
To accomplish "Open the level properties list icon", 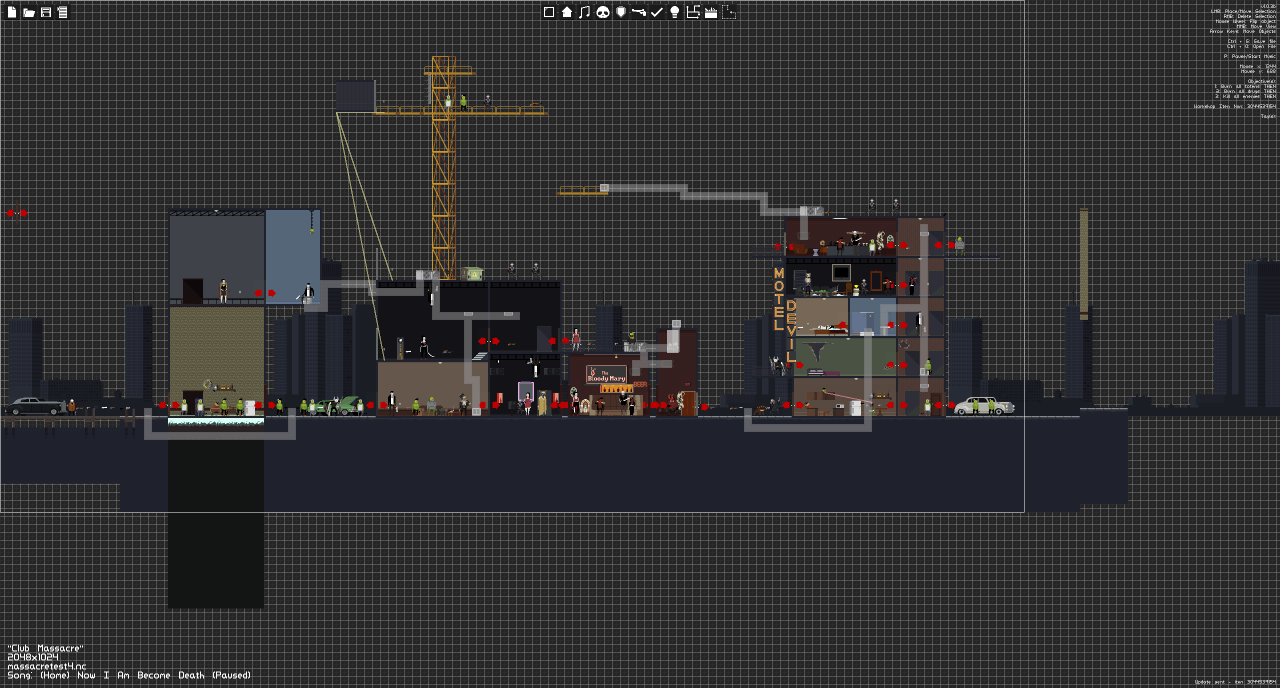I will pyautogui.click(x=62, y=12).
